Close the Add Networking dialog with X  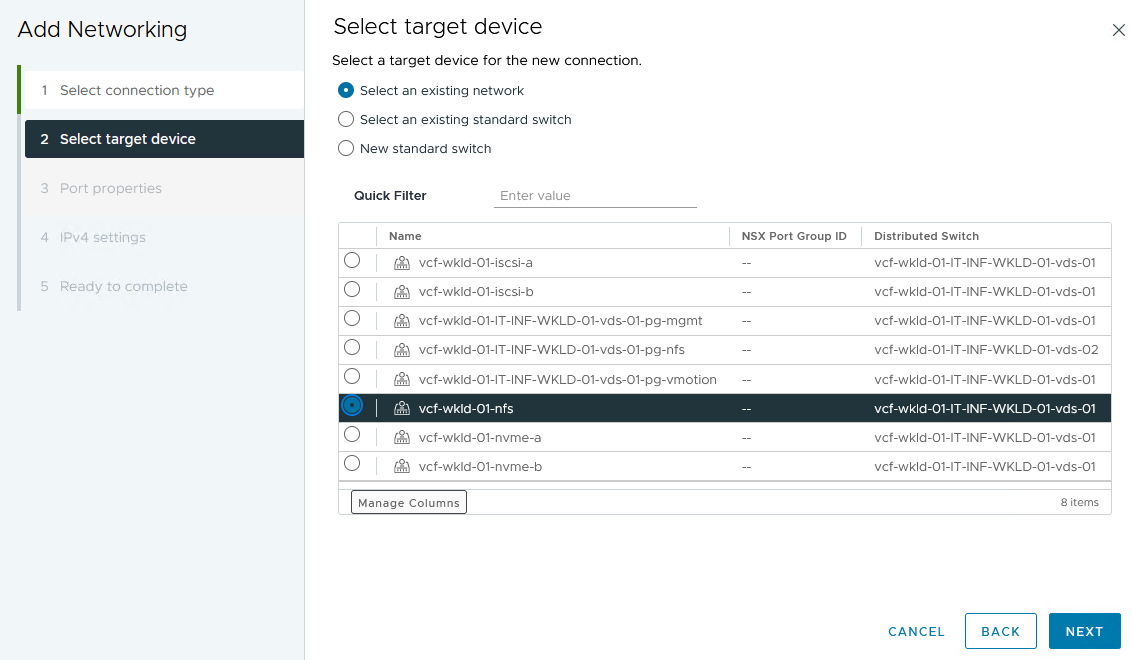[1118, 30]
